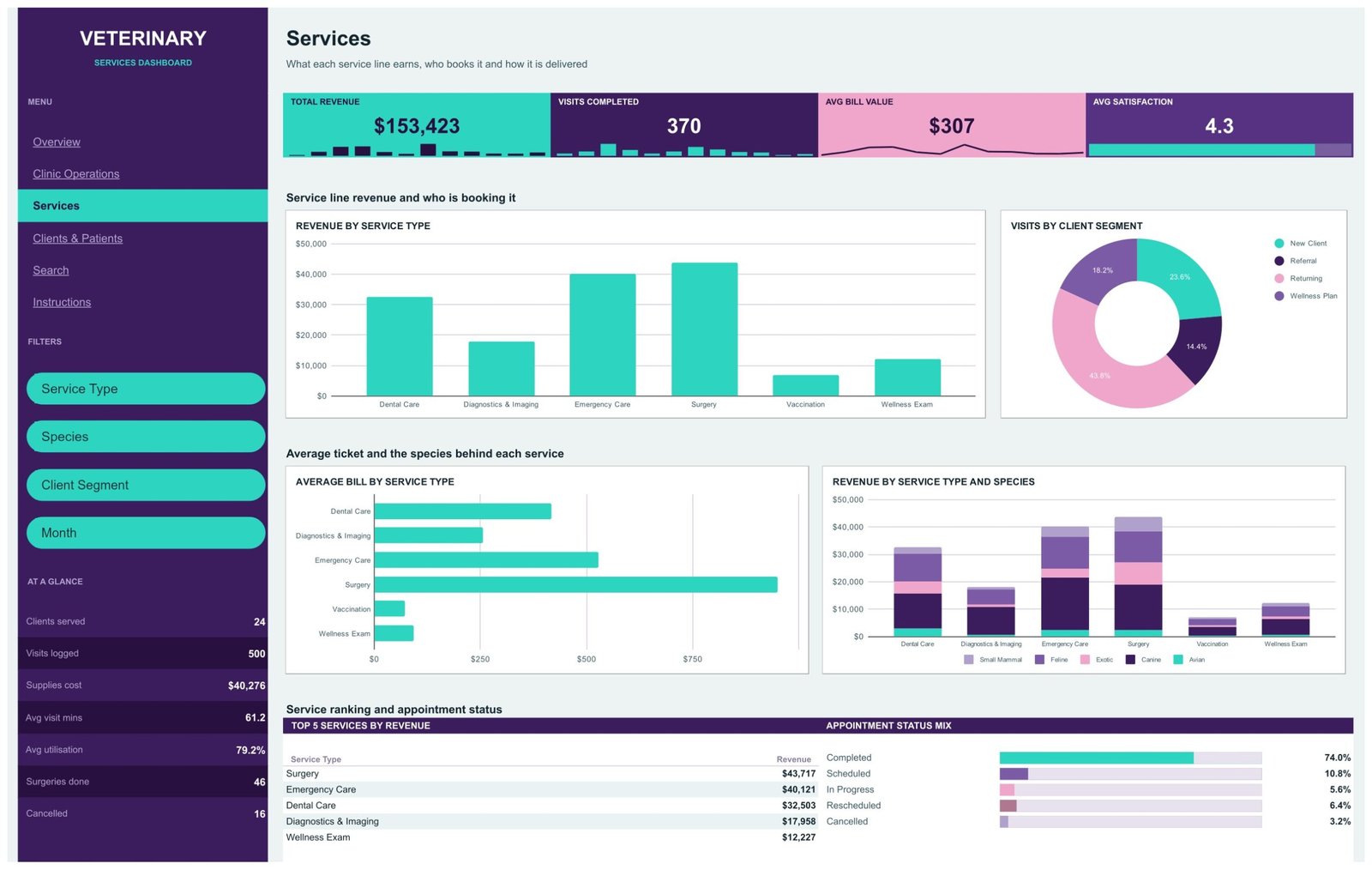Click the Dental Care average bill bar
Screen dimensions: 1372x870
pyautogui.click(x=463, y=511)
